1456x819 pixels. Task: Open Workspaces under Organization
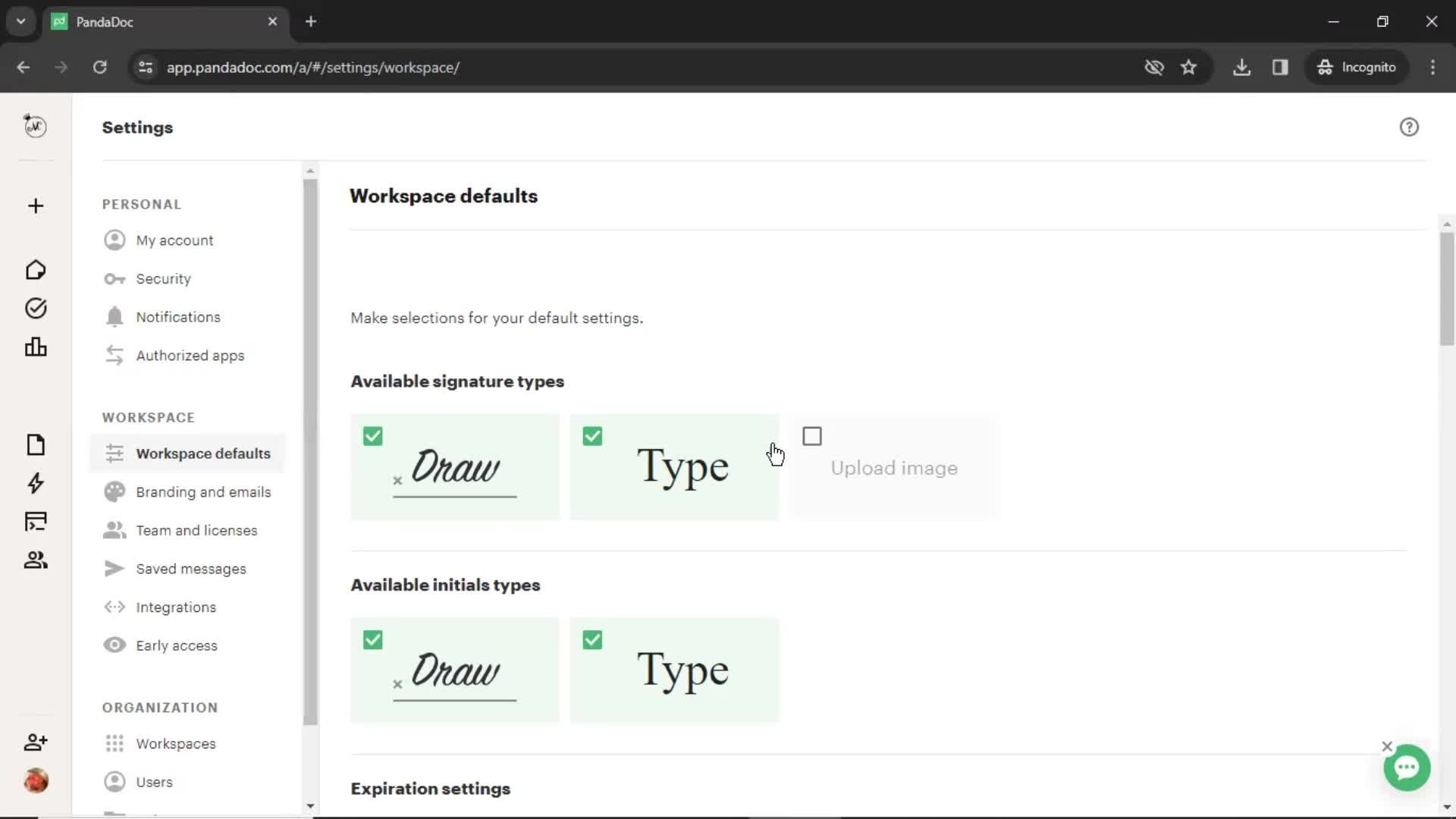tap(176, 744)
